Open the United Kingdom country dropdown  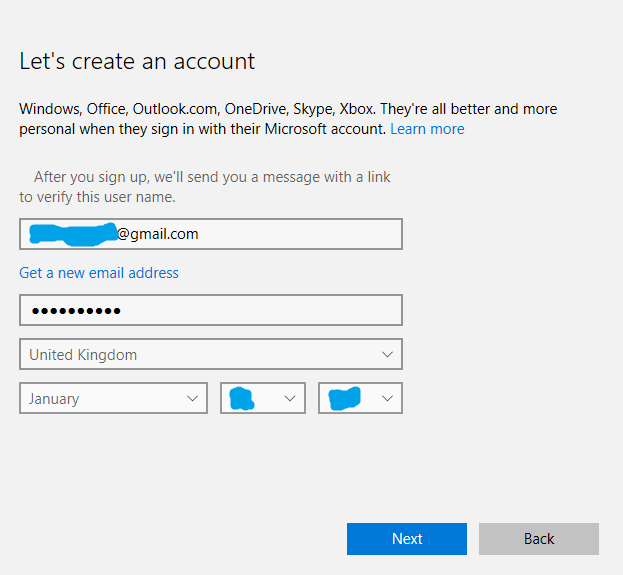pos(211,354)
